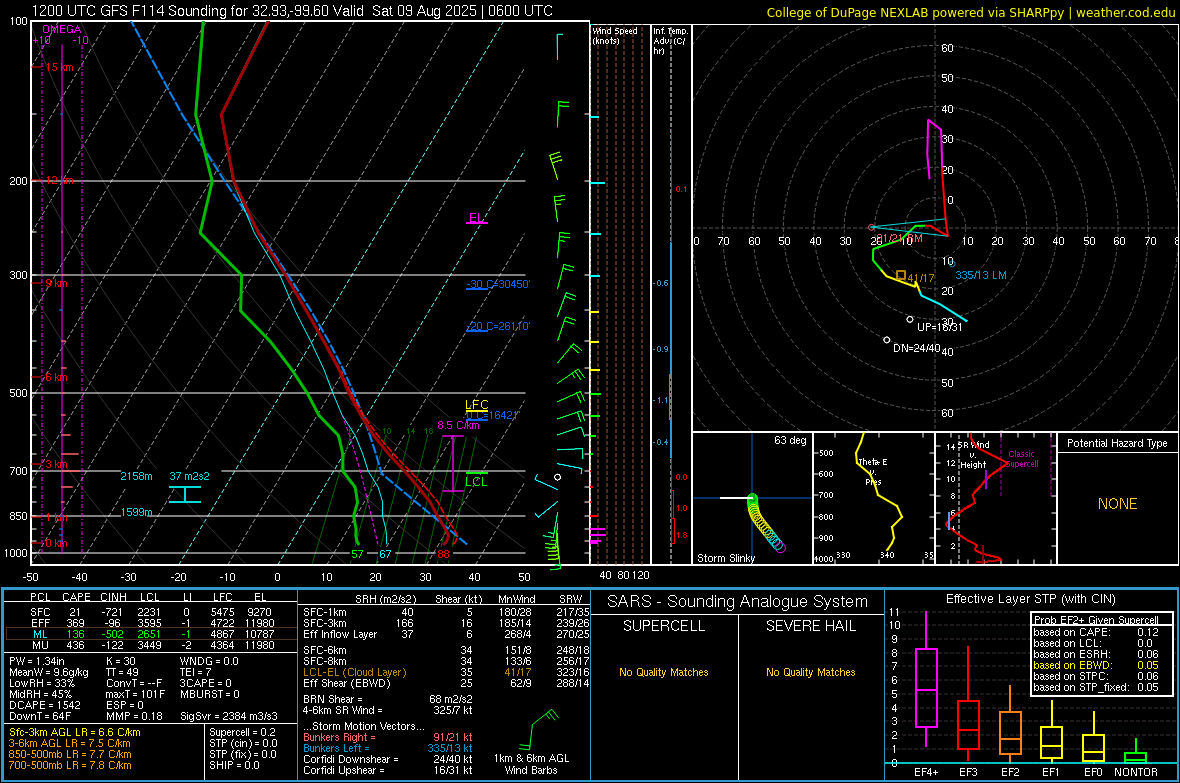1180x783 pixels.
Task: Click the green LCL label on the Skew-T
Action: 476,482
